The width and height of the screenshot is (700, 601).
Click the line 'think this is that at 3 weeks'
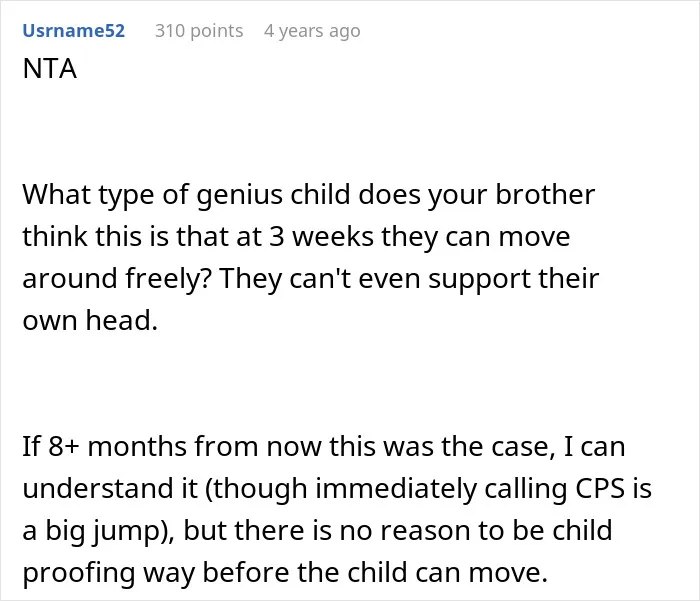[296, 237]
